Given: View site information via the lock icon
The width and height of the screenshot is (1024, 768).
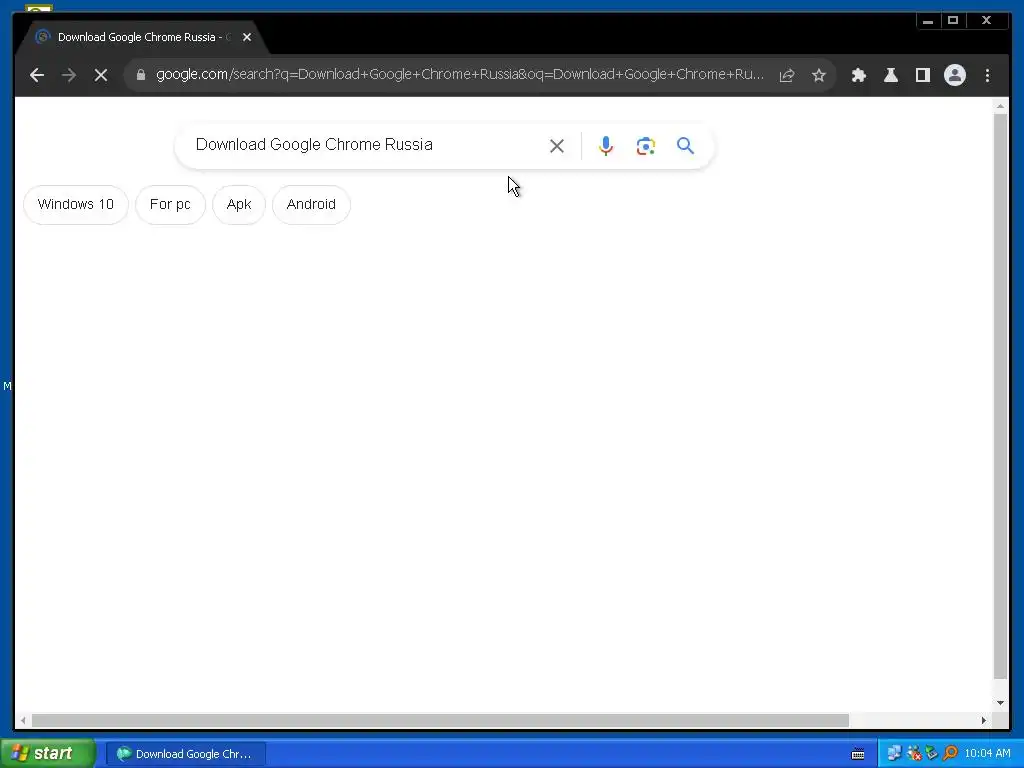Looking at the screenshot, I should (x=140, y=75).
